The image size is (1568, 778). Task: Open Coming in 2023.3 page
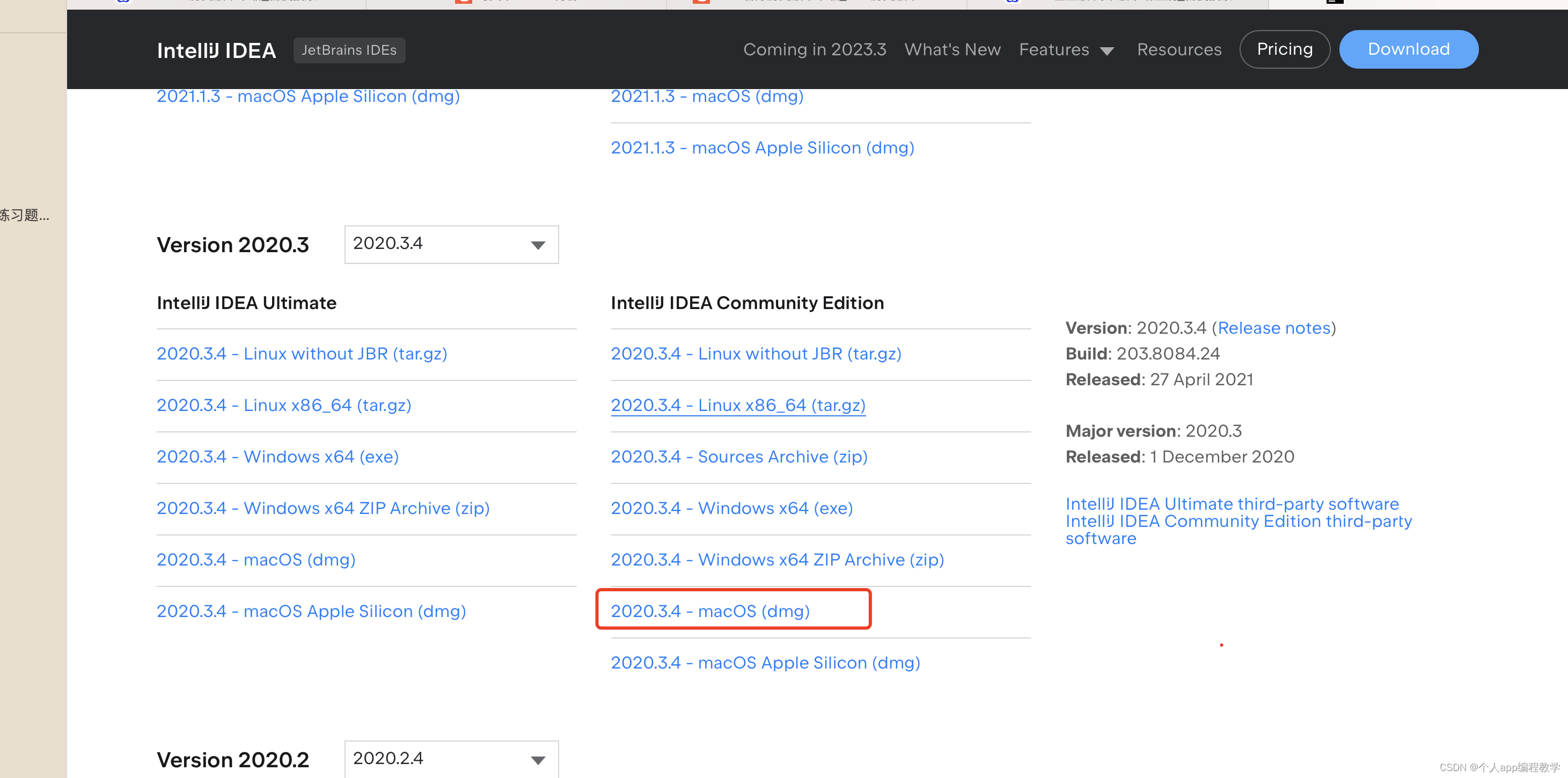[815, 49]
